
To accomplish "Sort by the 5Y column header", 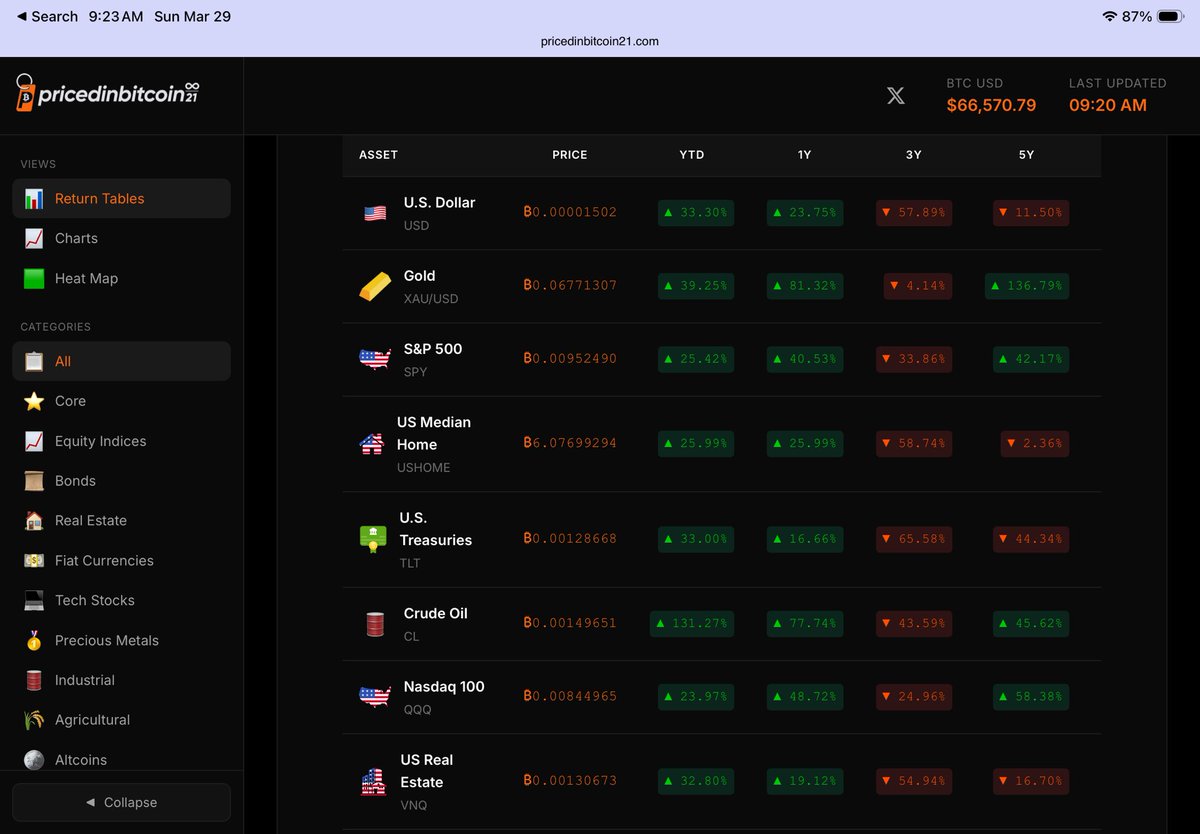I will [1026, 155].
